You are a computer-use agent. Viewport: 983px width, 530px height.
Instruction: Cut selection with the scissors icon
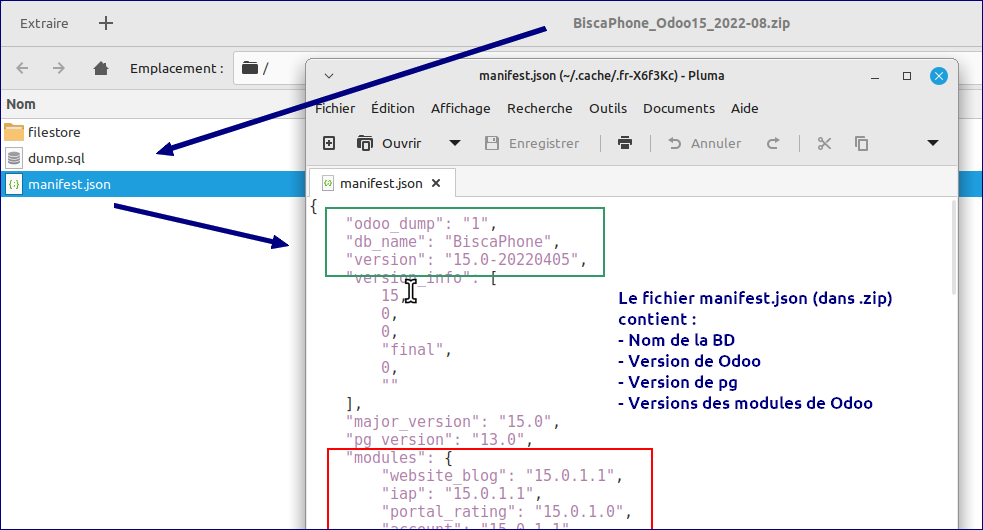tap(824, 143)
